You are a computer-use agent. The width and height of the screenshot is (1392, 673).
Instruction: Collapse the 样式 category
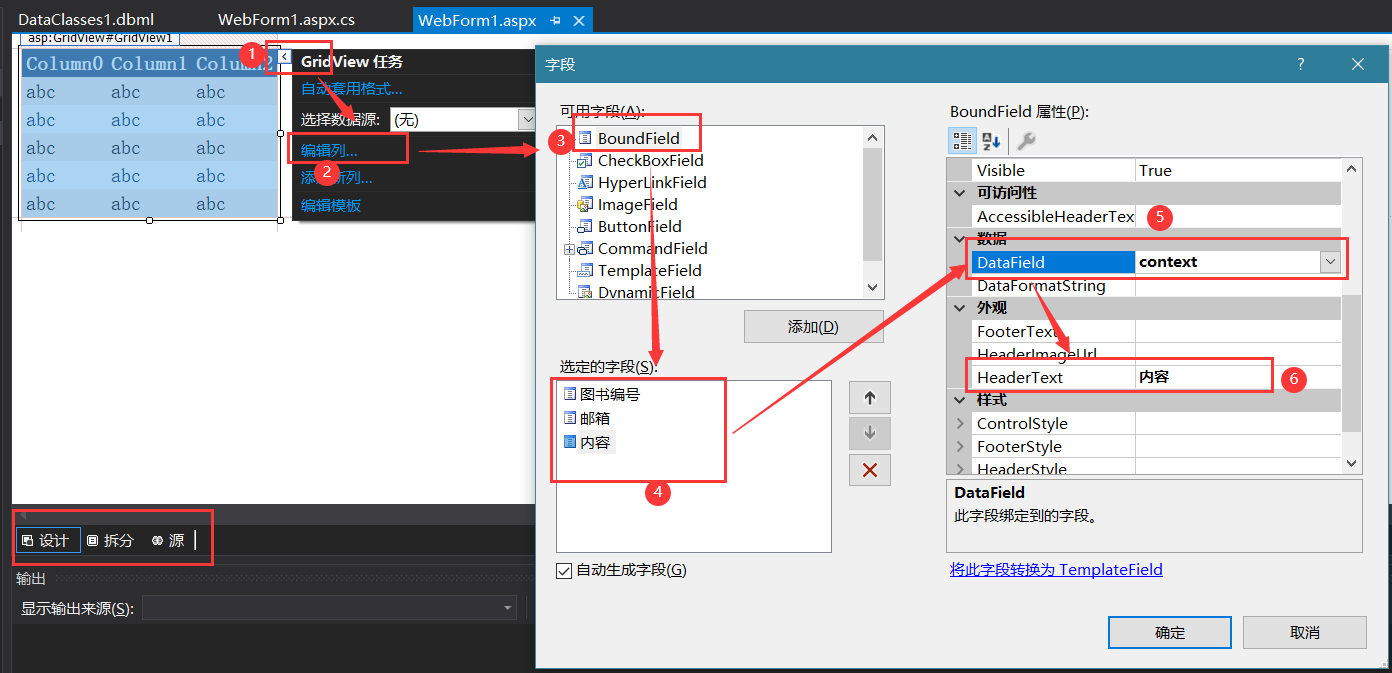point(961,400)
